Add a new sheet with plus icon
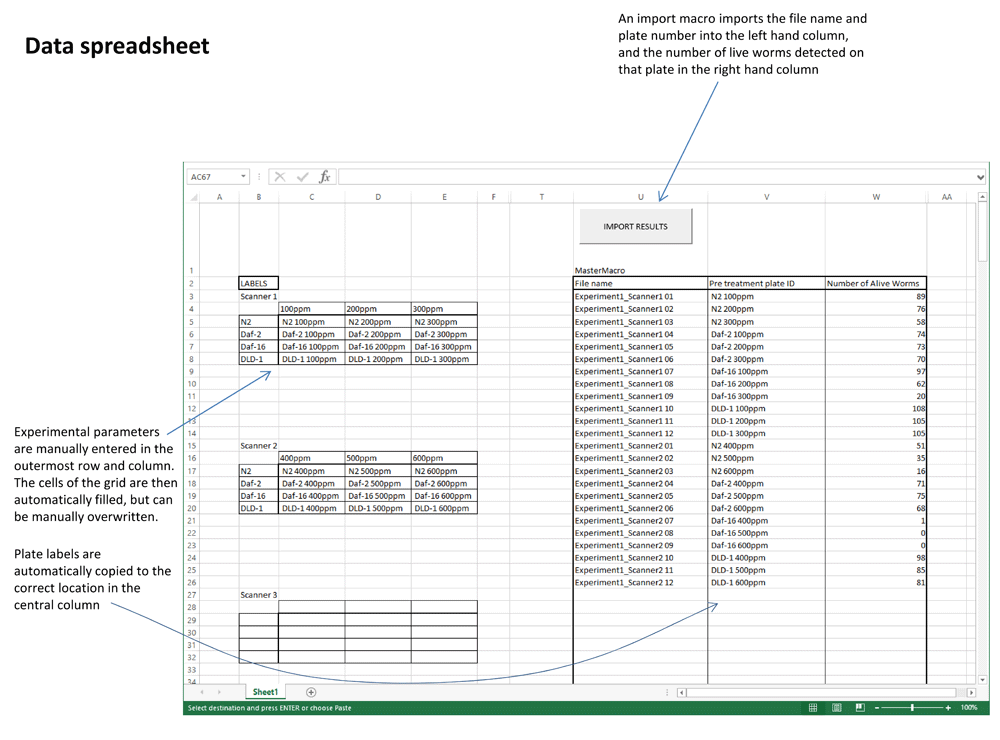Screen dimensions: 1000x740 coord(311,692)
